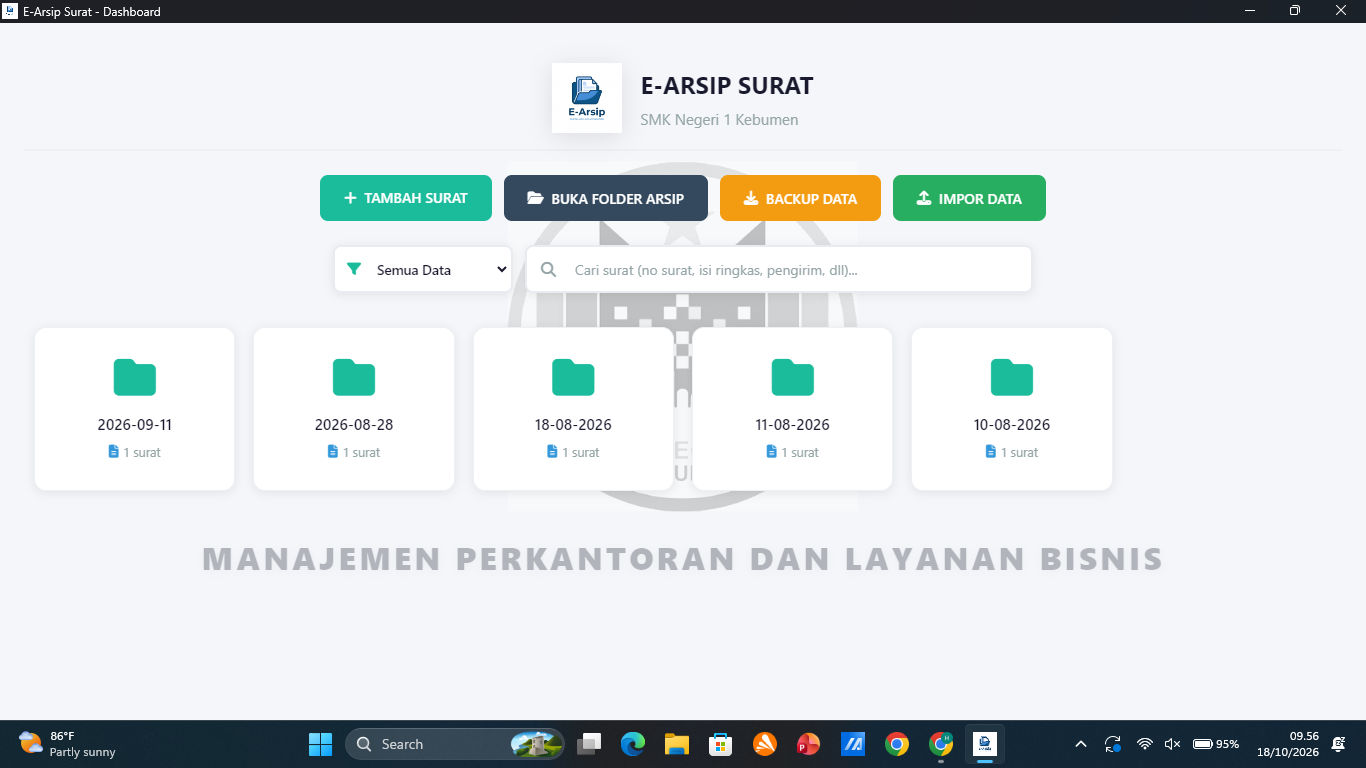Screen dimensions: 1366x768
Task: Click the magnifier icon in search box
Action: (x=548, y=269)
